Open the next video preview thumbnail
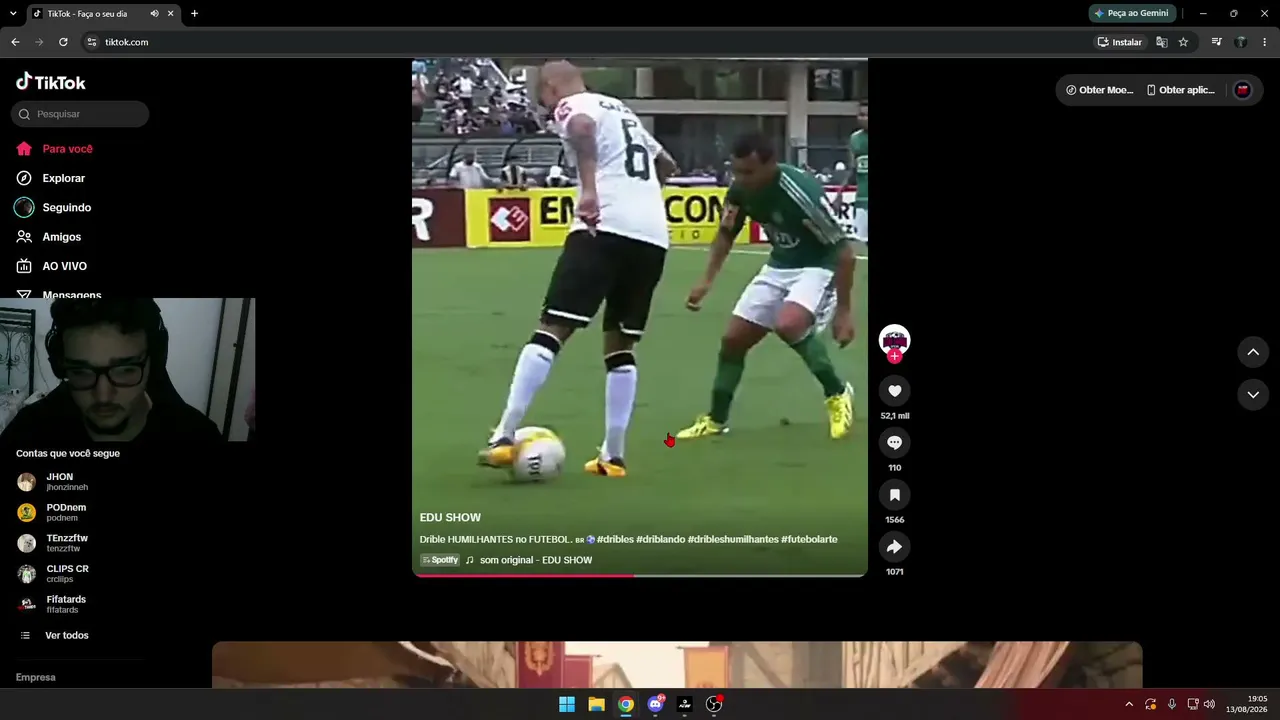This screenshot has height=720, width=1280. pos(677,664)
